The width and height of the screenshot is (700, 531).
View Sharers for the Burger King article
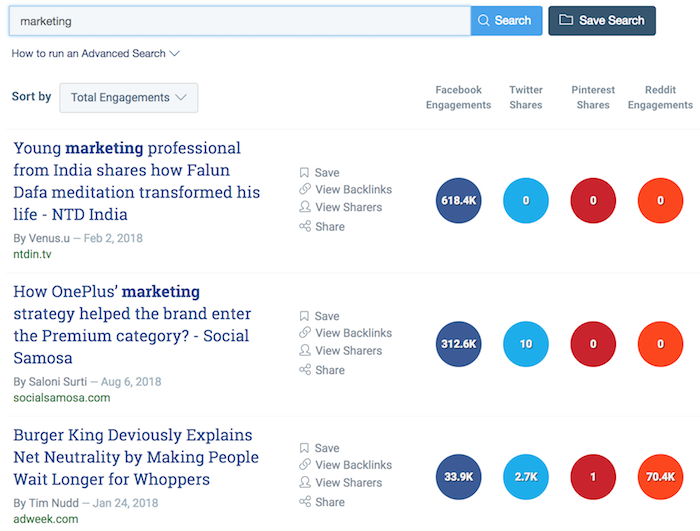[x=341, y=483]
